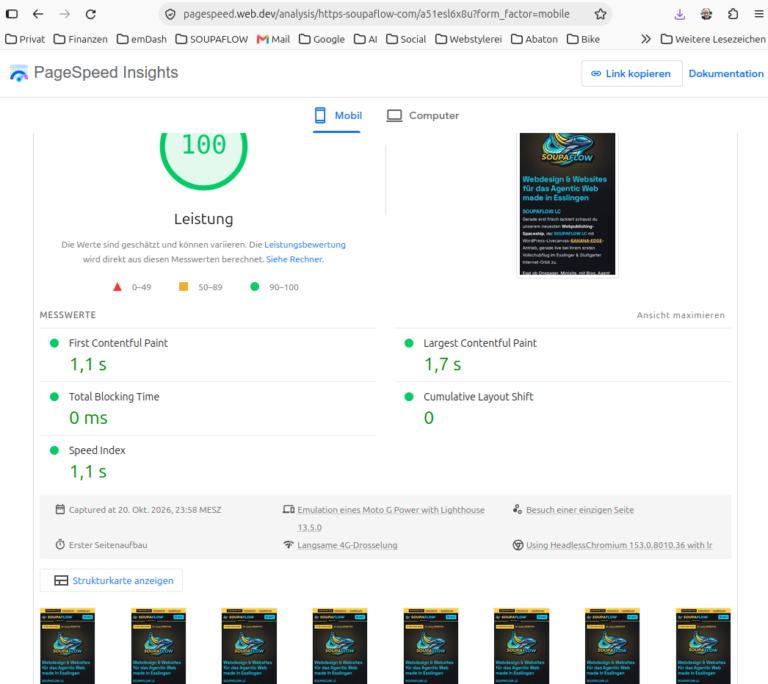Click the Speed Index metric
Viewport: 768px width, 684px height.
pos(208,462)
